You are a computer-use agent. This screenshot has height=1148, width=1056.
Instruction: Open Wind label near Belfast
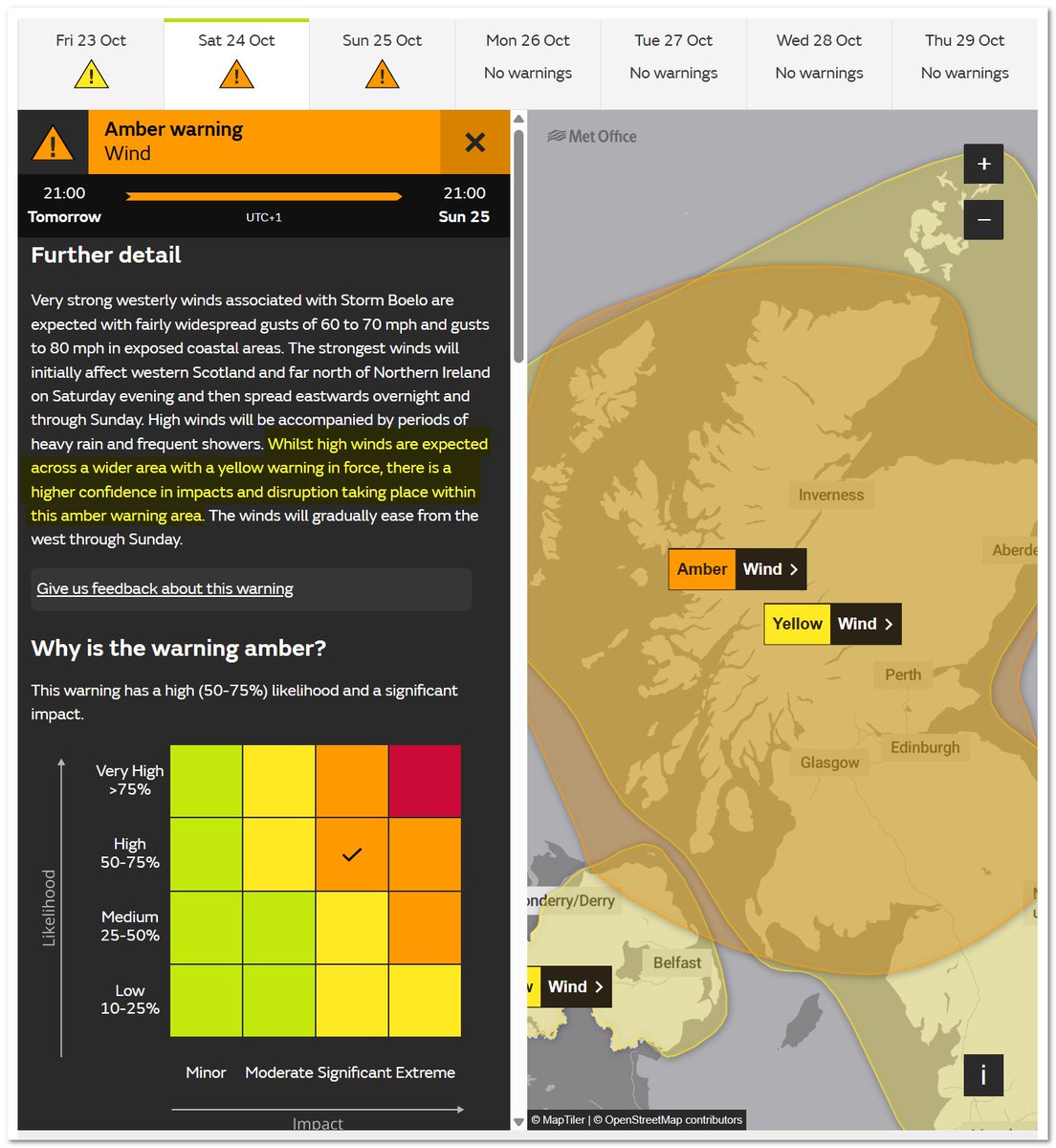pos(570,987)
